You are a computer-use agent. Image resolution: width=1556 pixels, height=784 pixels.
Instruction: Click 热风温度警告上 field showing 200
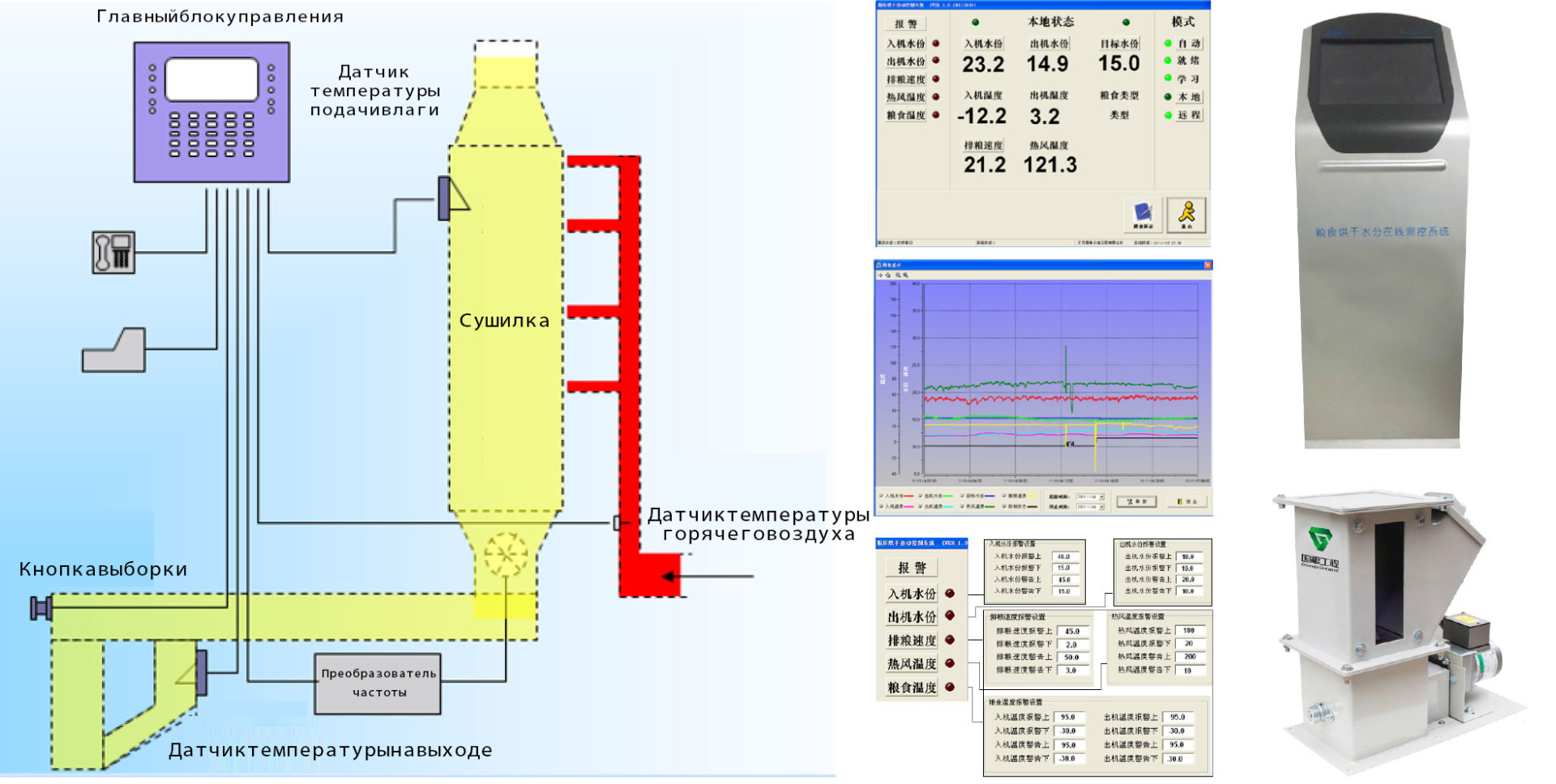point(1190,656)
